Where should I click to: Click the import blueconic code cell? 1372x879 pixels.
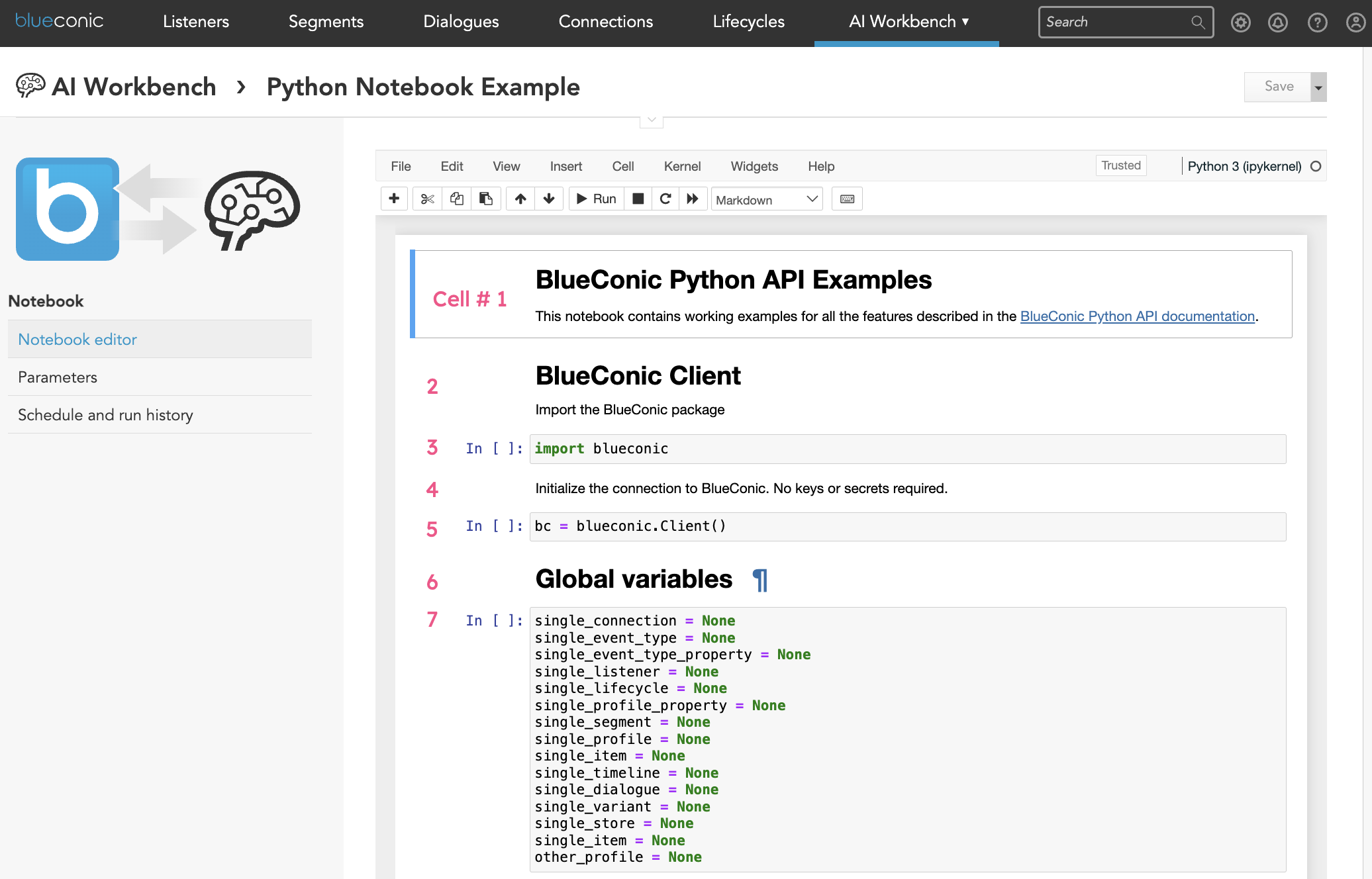(x=907, y=449)
